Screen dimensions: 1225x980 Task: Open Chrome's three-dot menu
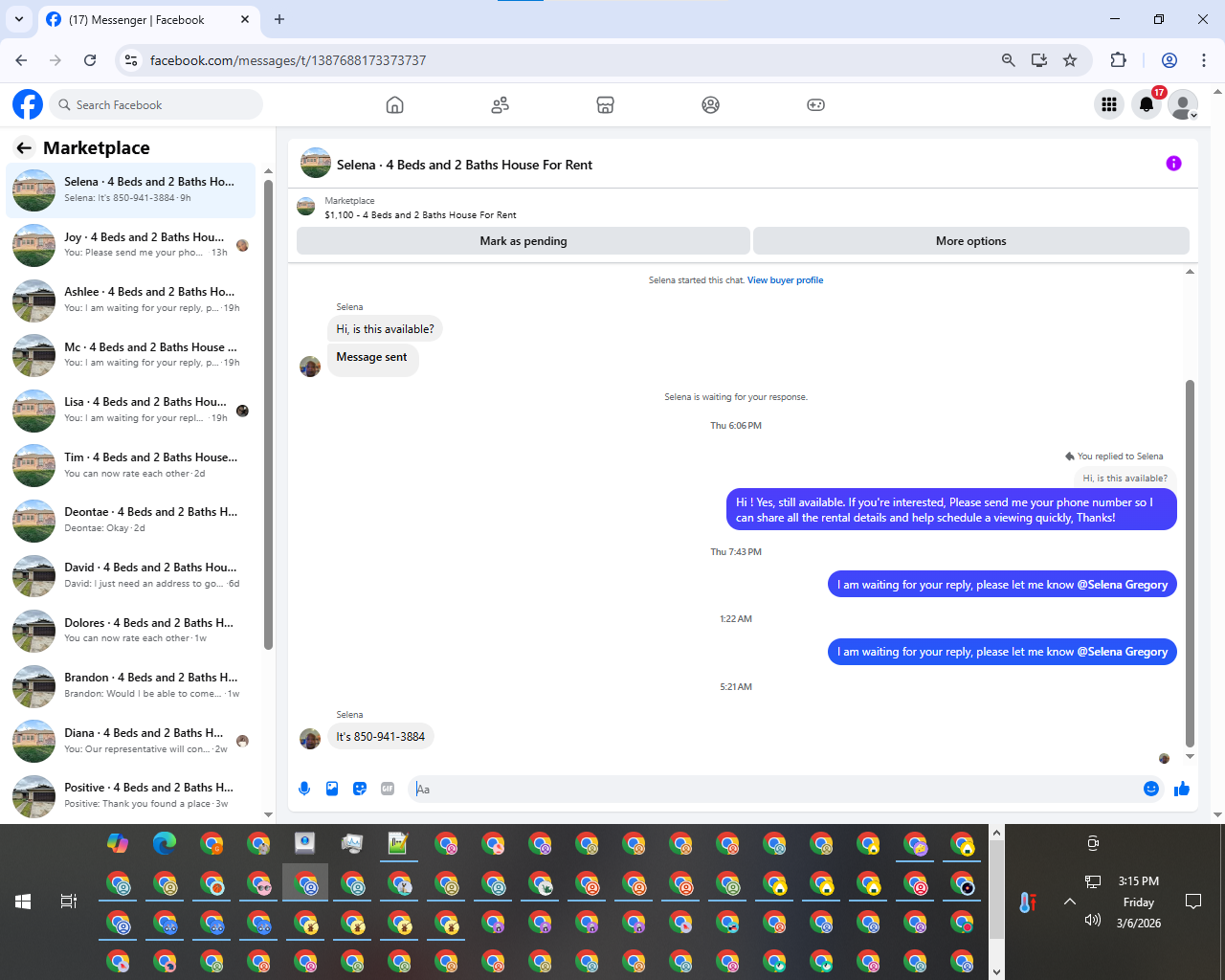tap(1204, 60)
